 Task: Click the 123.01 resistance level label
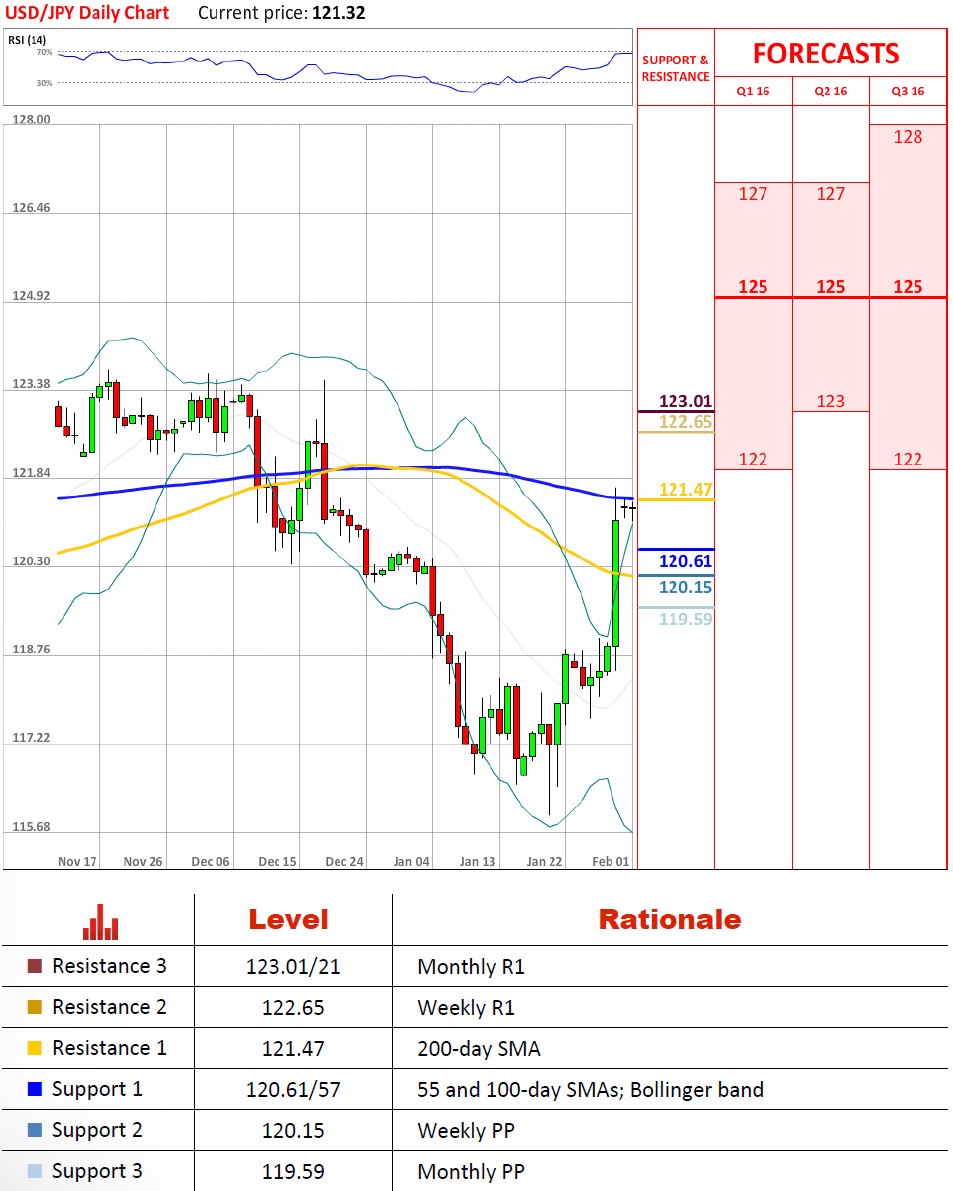[685, 401]
